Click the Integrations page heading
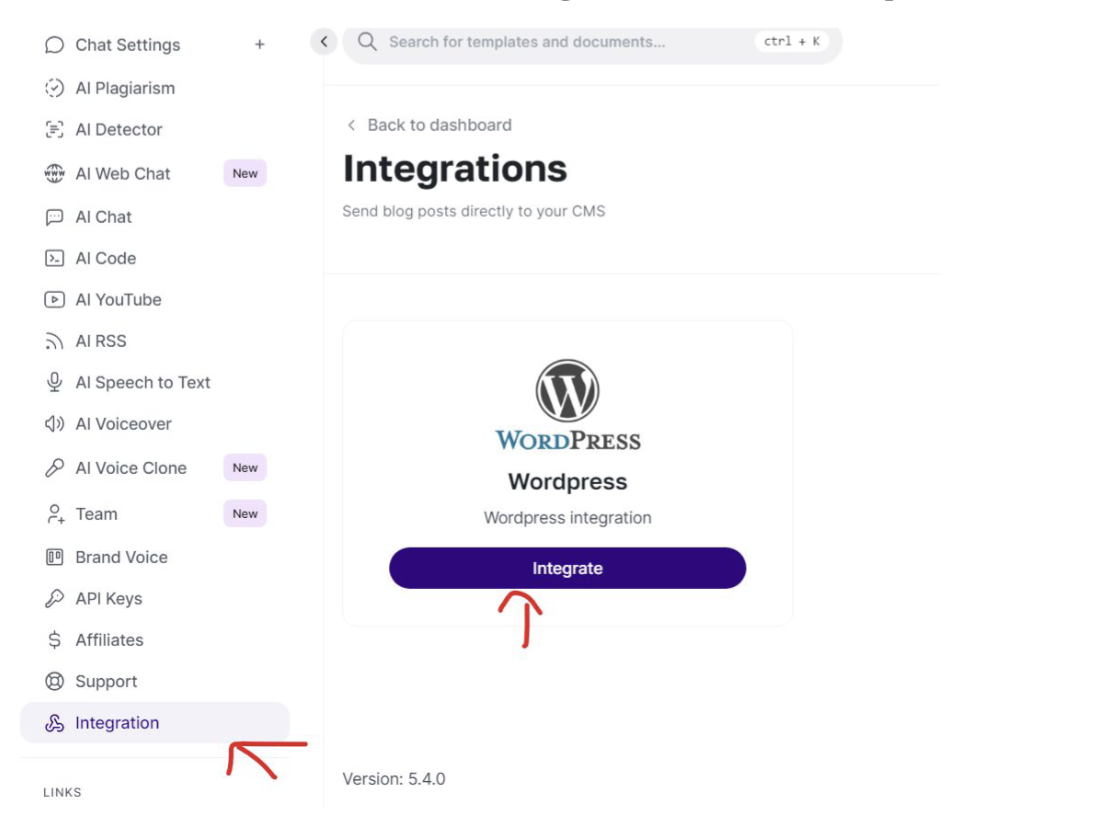Image resolution: width=1094 pixels, height=838 pixels. click(x=455, y=169)
